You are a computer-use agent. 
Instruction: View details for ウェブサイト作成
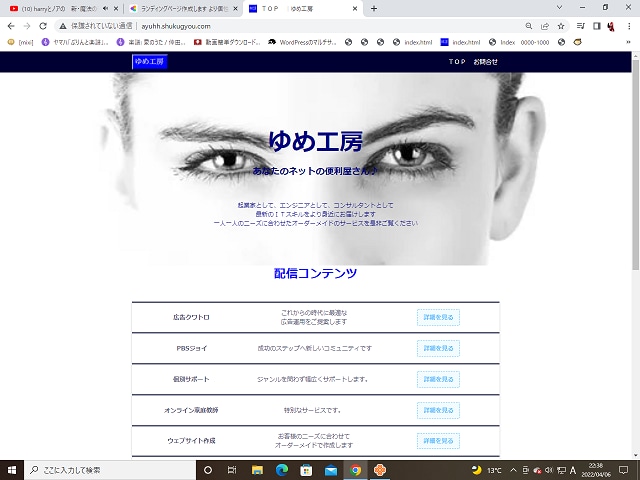coord(438,441)
